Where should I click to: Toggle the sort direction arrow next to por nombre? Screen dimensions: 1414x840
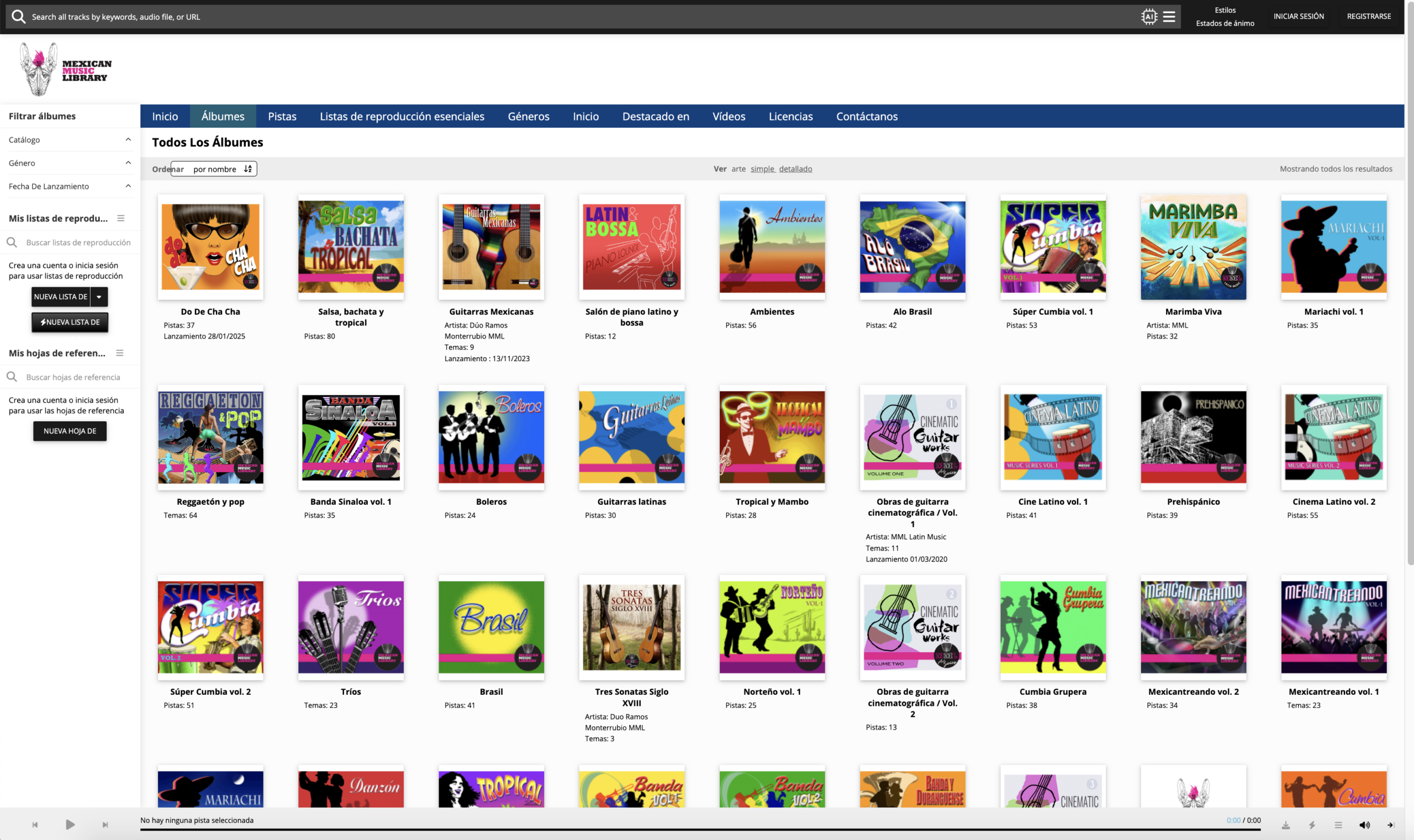pyautogui.click(x=247, y=168)
